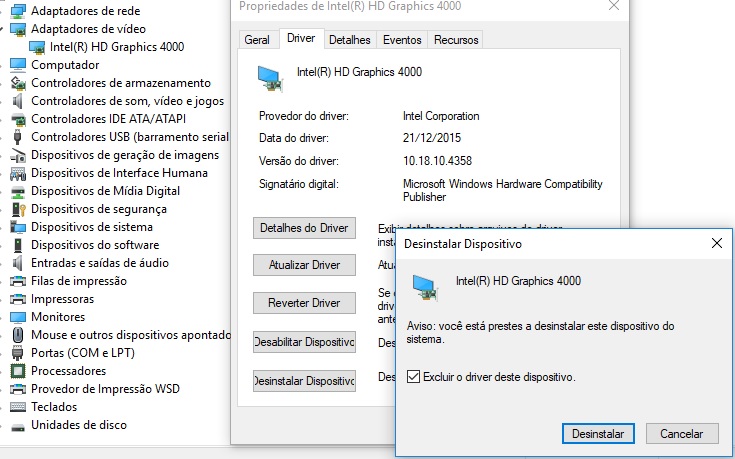Close the Desinstalar Dispositivo dialog
735x459 pixels.
pyautogui.click(x=717, y=243)
